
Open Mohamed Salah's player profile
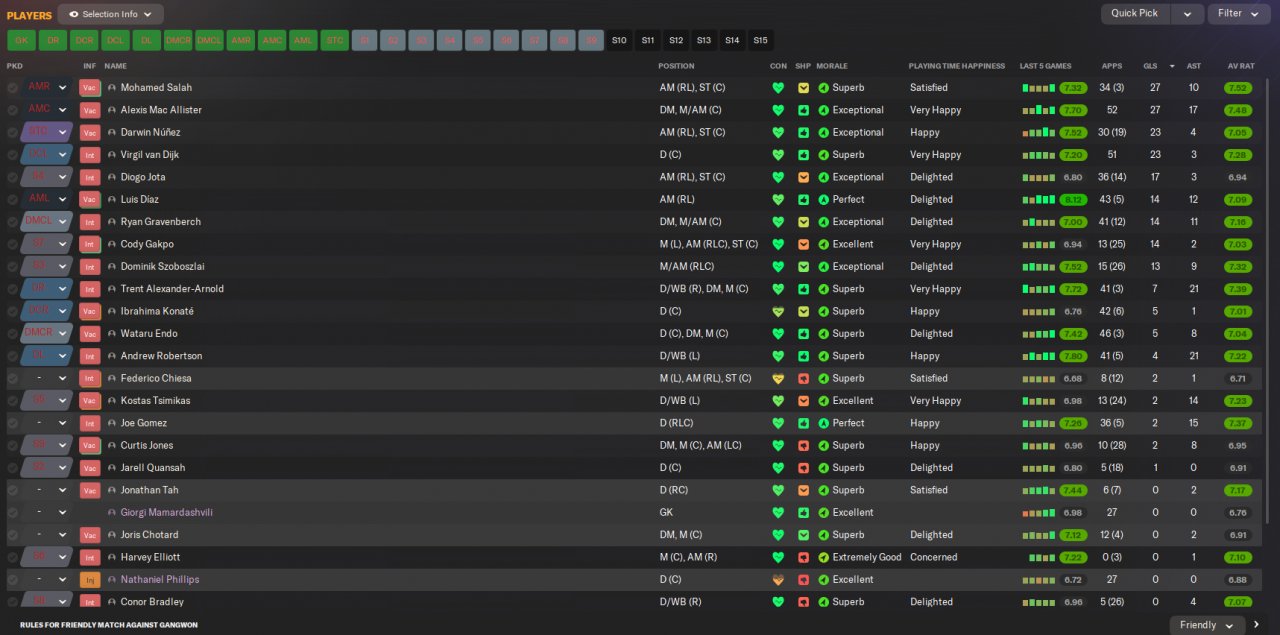(156, 88)
